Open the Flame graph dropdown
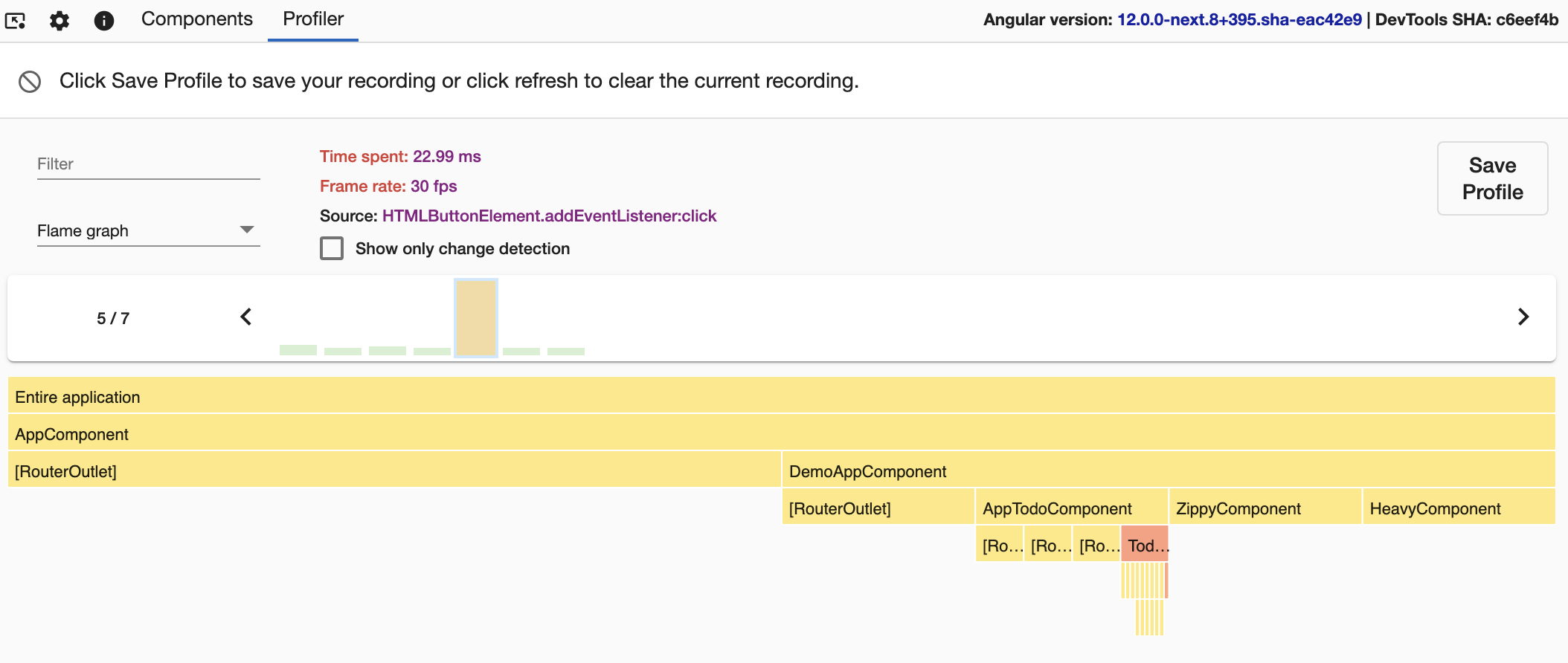1568x663 pixels. click(148, 231)
